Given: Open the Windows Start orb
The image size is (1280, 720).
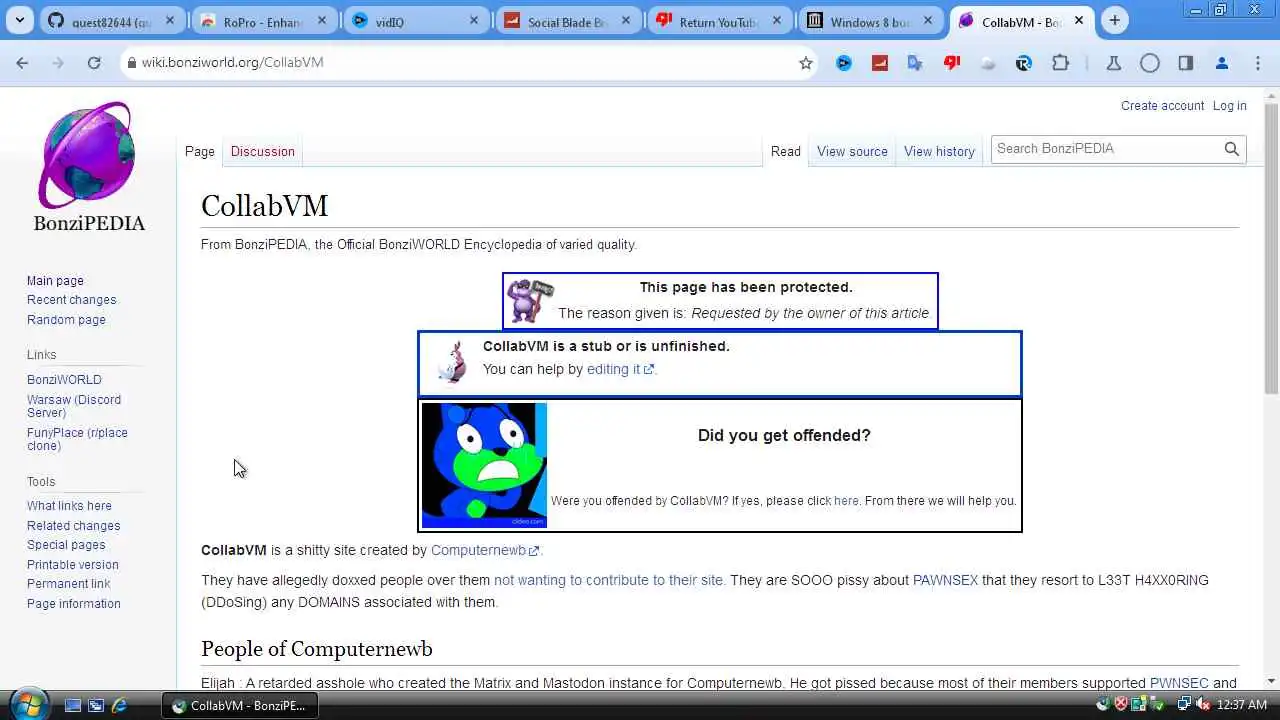Looking at the screenshot, I should (x=28, y=704).
